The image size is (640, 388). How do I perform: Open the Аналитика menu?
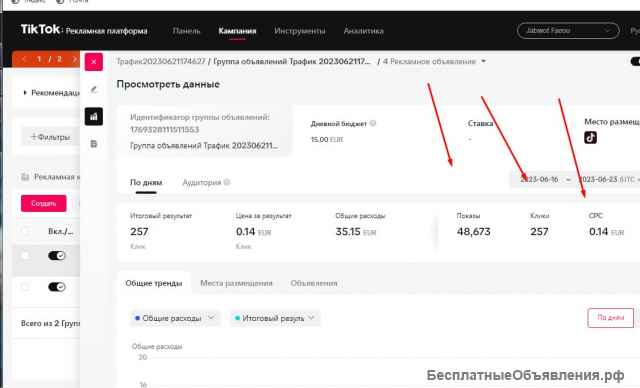pos(363,31)
